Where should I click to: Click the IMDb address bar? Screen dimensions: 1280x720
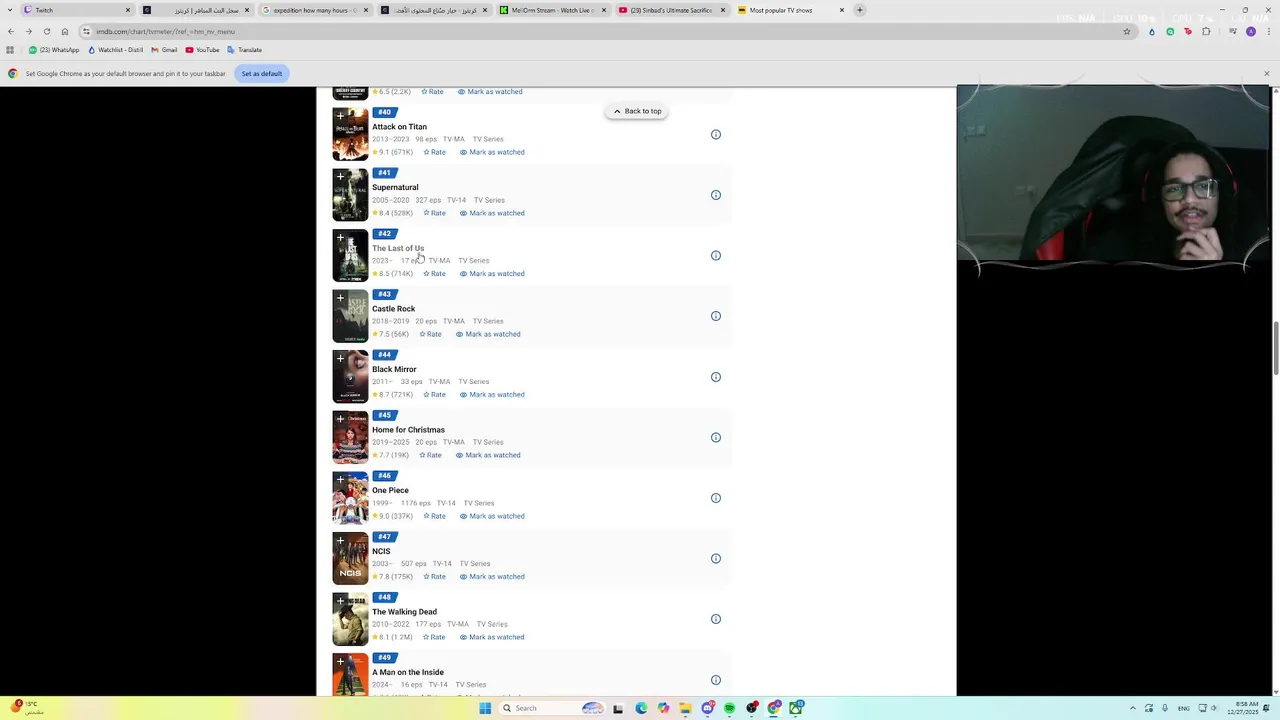point(600,31)
